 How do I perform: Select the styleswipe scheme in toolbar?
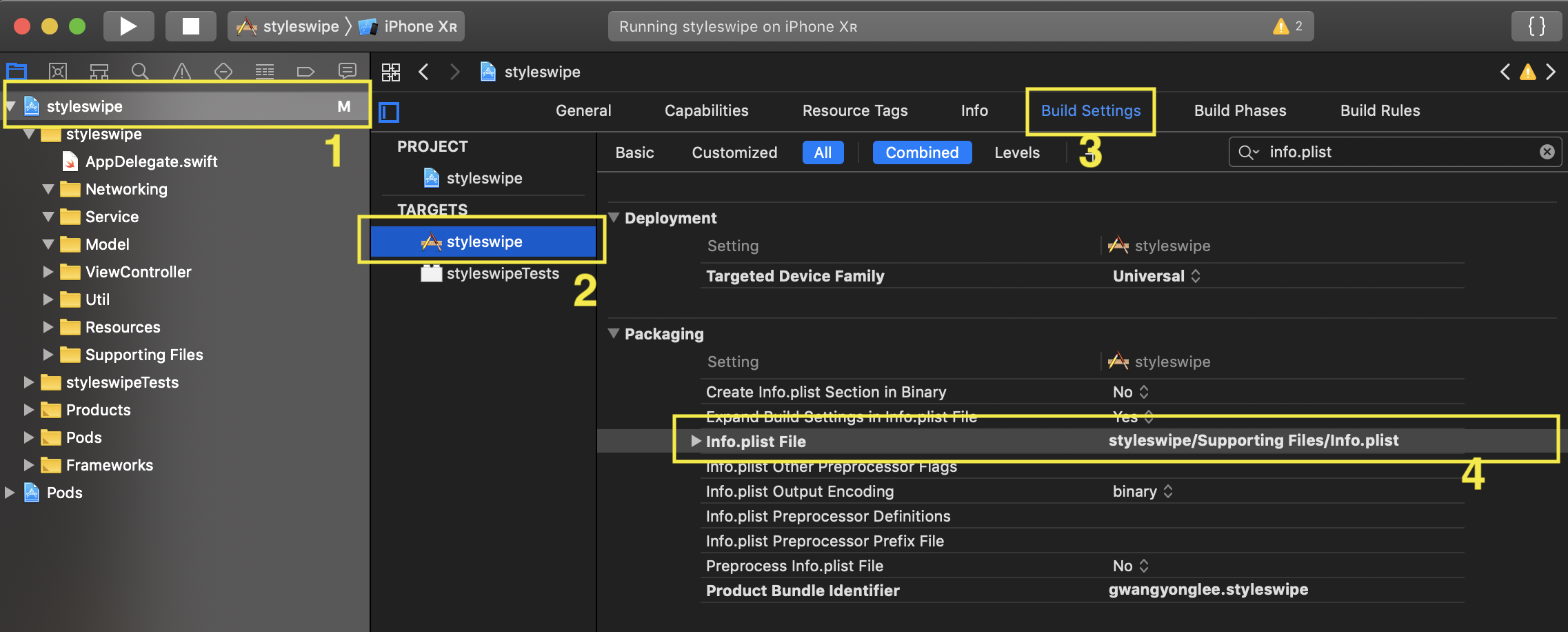288,26
